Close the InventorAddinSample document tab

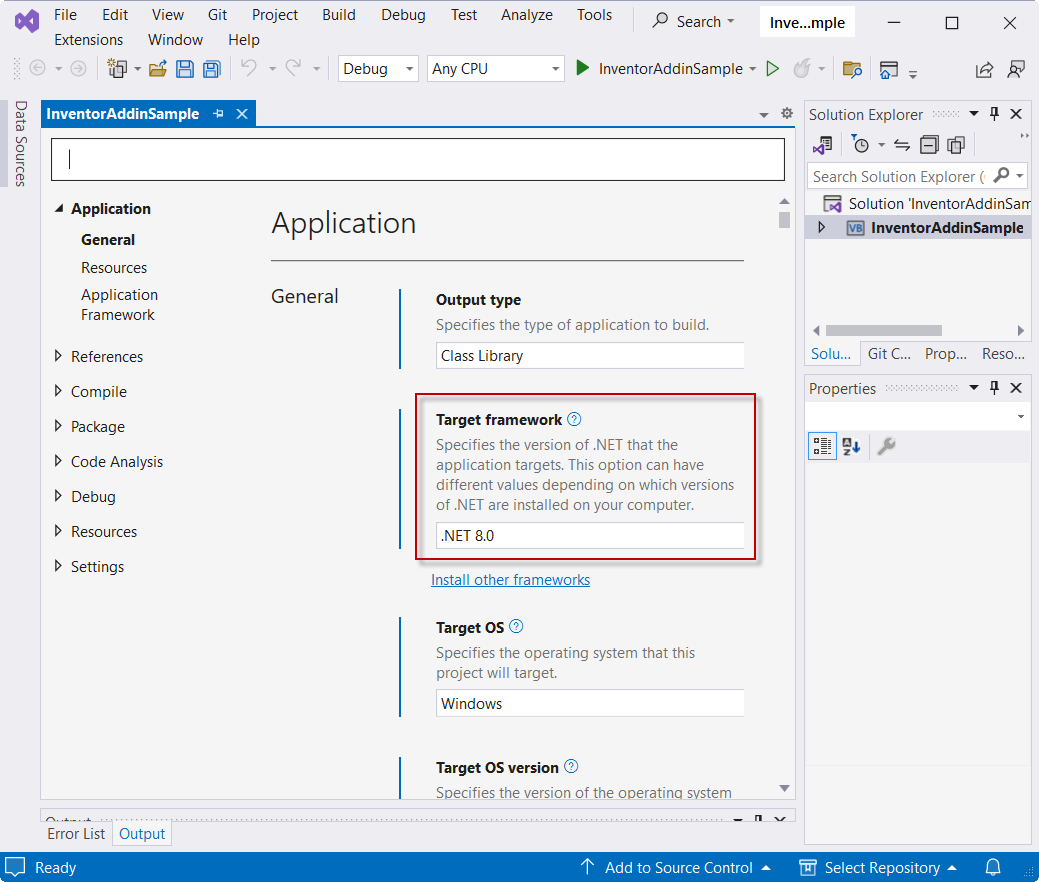point(242,114)
